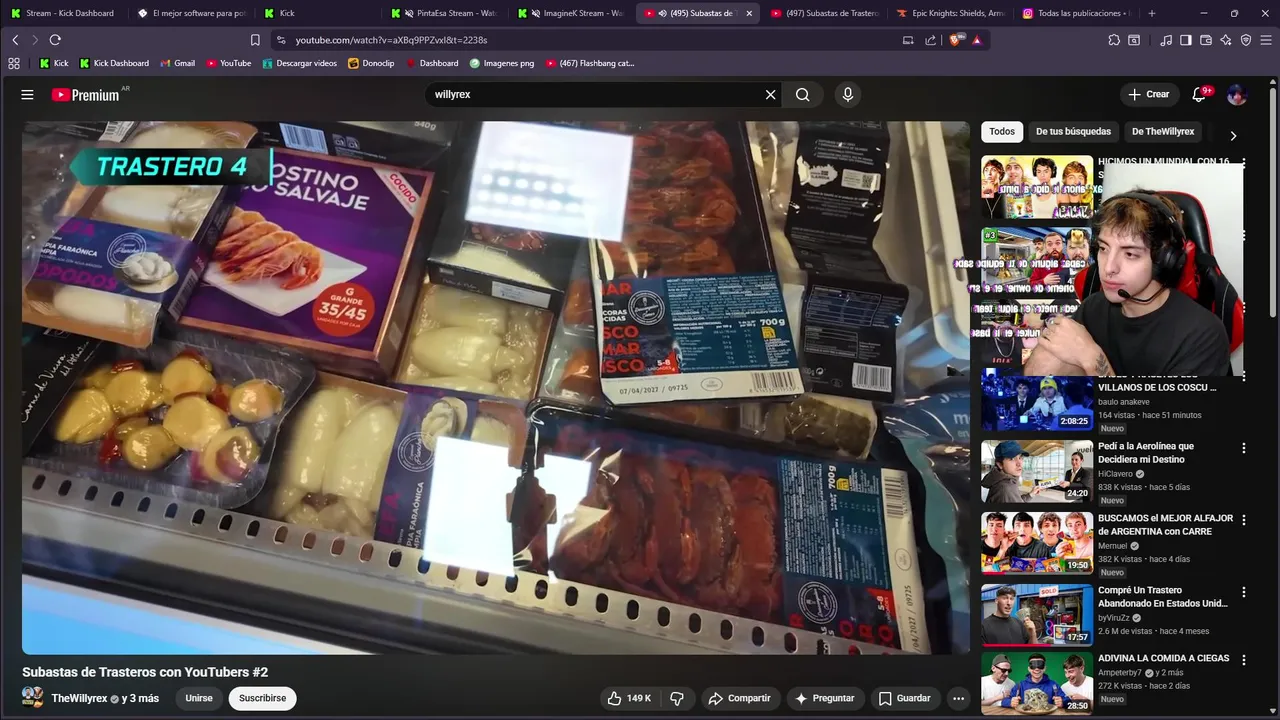Image resolution: width=1280 pixels, height=720 pixels.
Task: Open more actions menu beside Guardar
Action: point(958,698)
